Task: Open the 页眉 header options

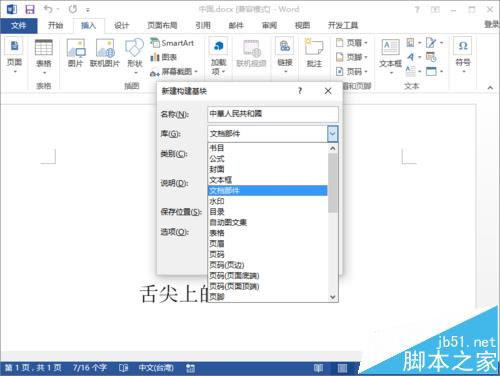Action: click(352, 43)
